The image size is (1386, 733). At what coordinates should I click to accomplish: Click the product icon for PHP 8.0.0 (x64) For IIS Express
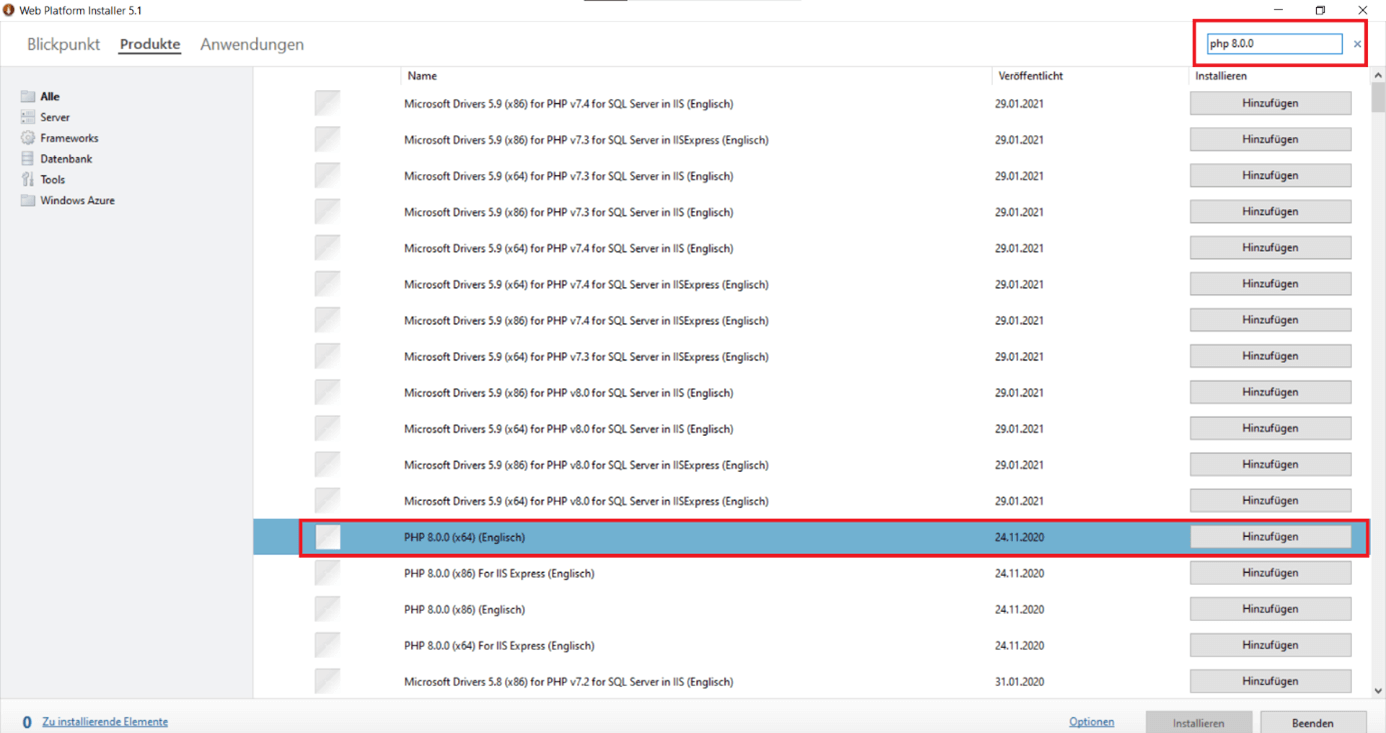(x=328, y=645)
